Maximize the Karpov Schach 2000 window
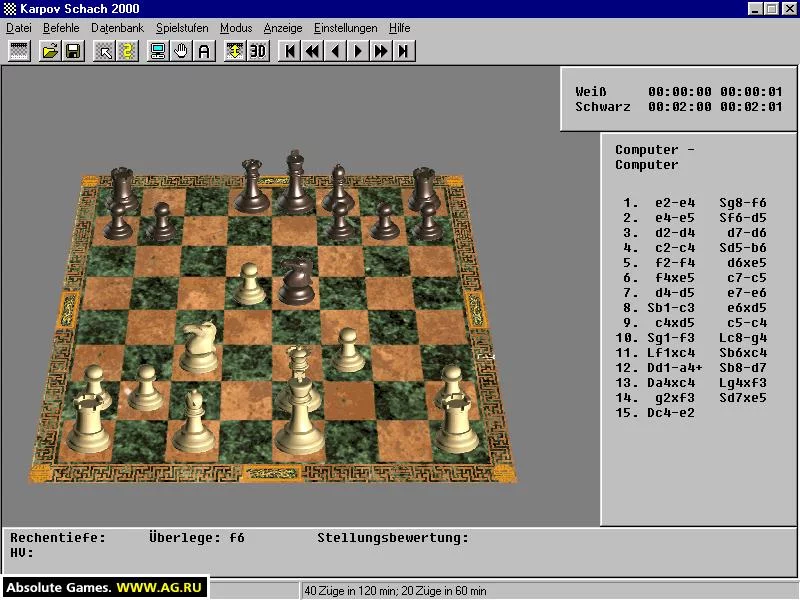 tap(772, 9)
